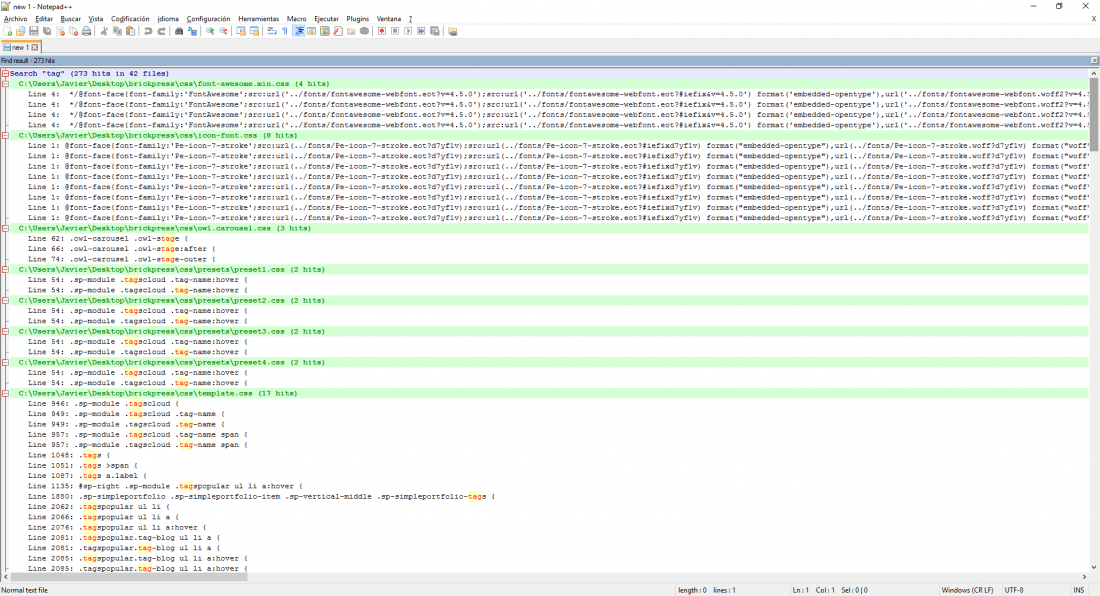
Task: Create a new document from toolbar
Action: point(8,31)
